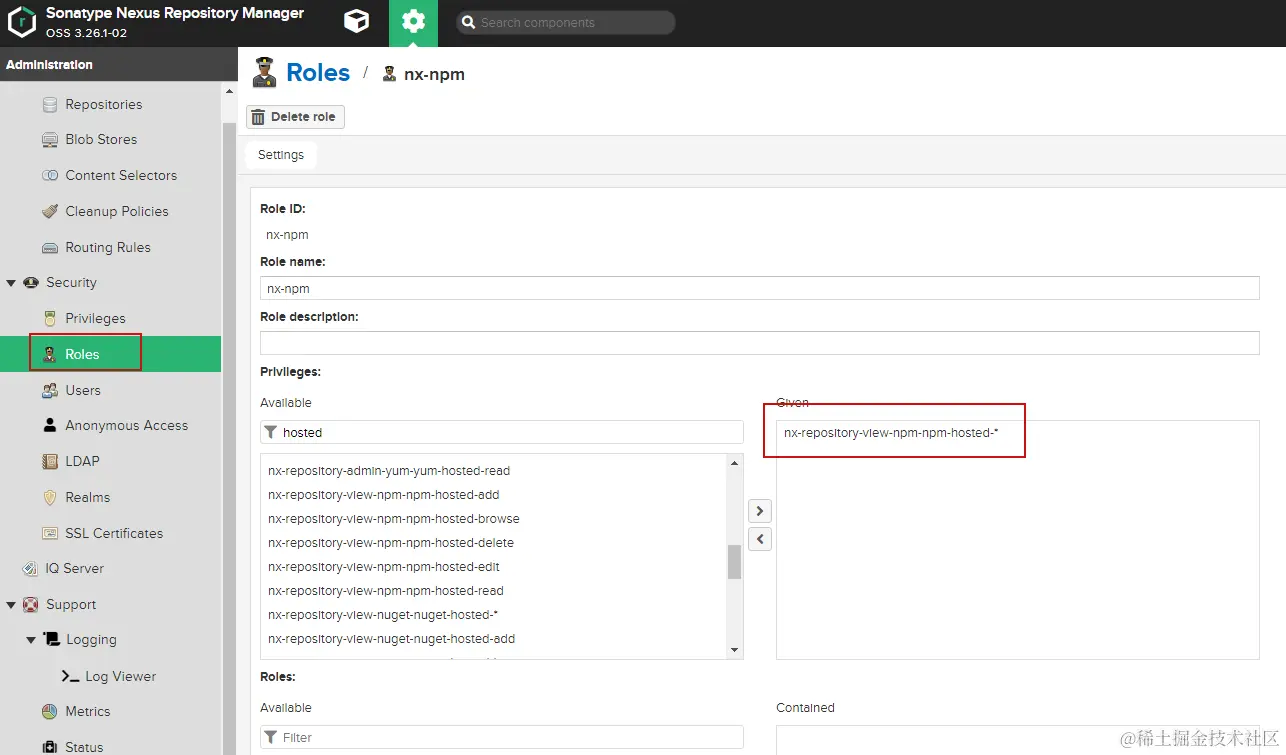Click the Role description input field

pos(760,343)
